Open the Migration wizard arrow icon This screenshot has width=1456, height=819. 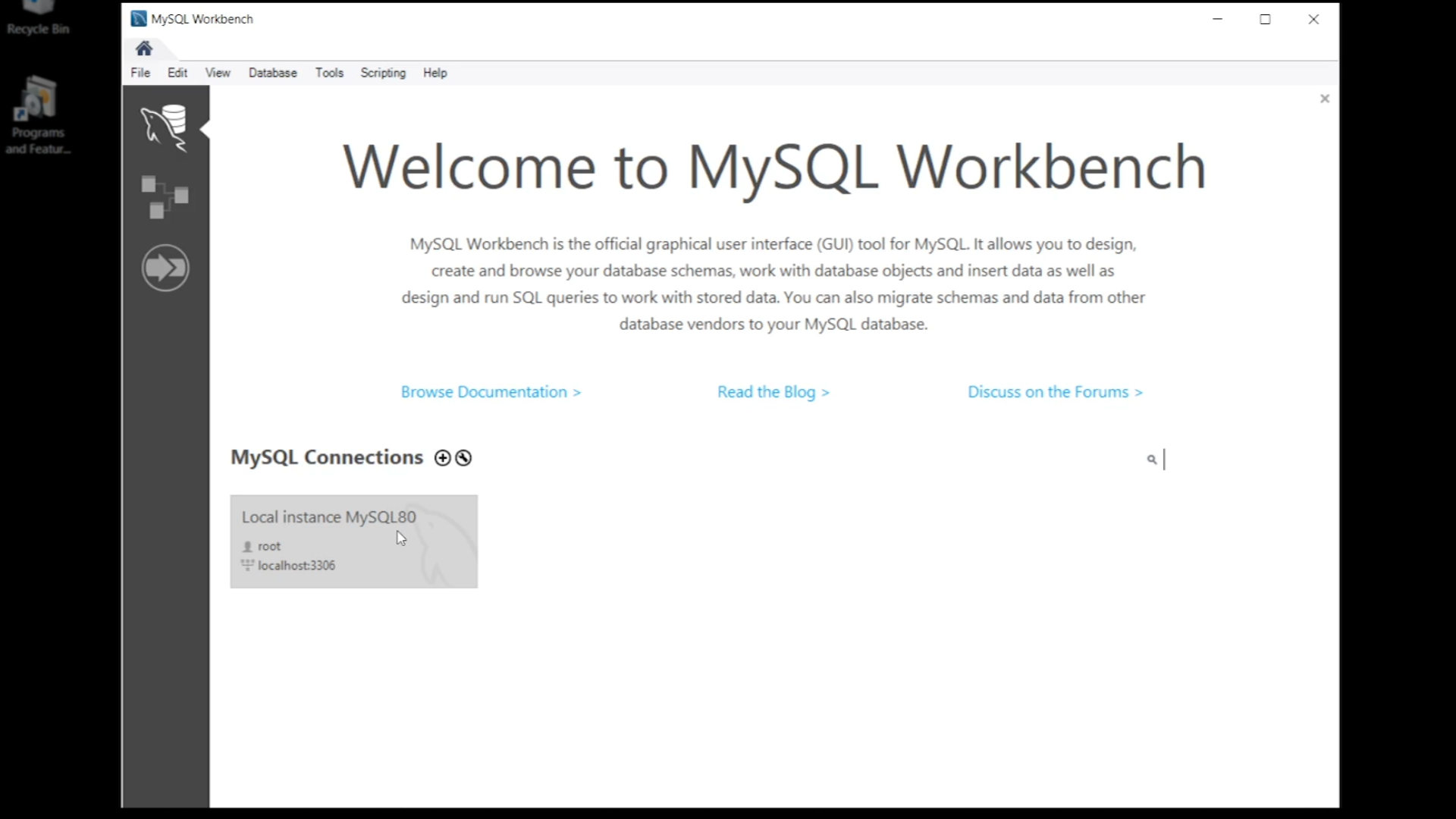click(165, 268)
